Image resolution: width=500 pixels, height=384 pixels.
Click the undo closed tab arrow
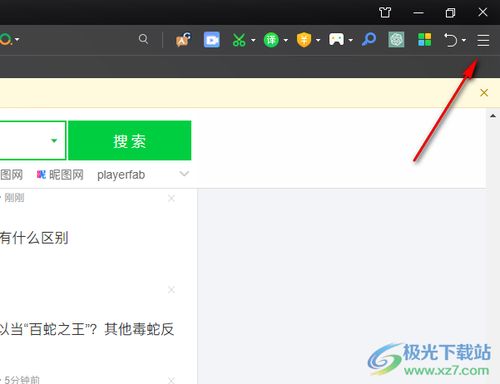click(x=451, y=40)
